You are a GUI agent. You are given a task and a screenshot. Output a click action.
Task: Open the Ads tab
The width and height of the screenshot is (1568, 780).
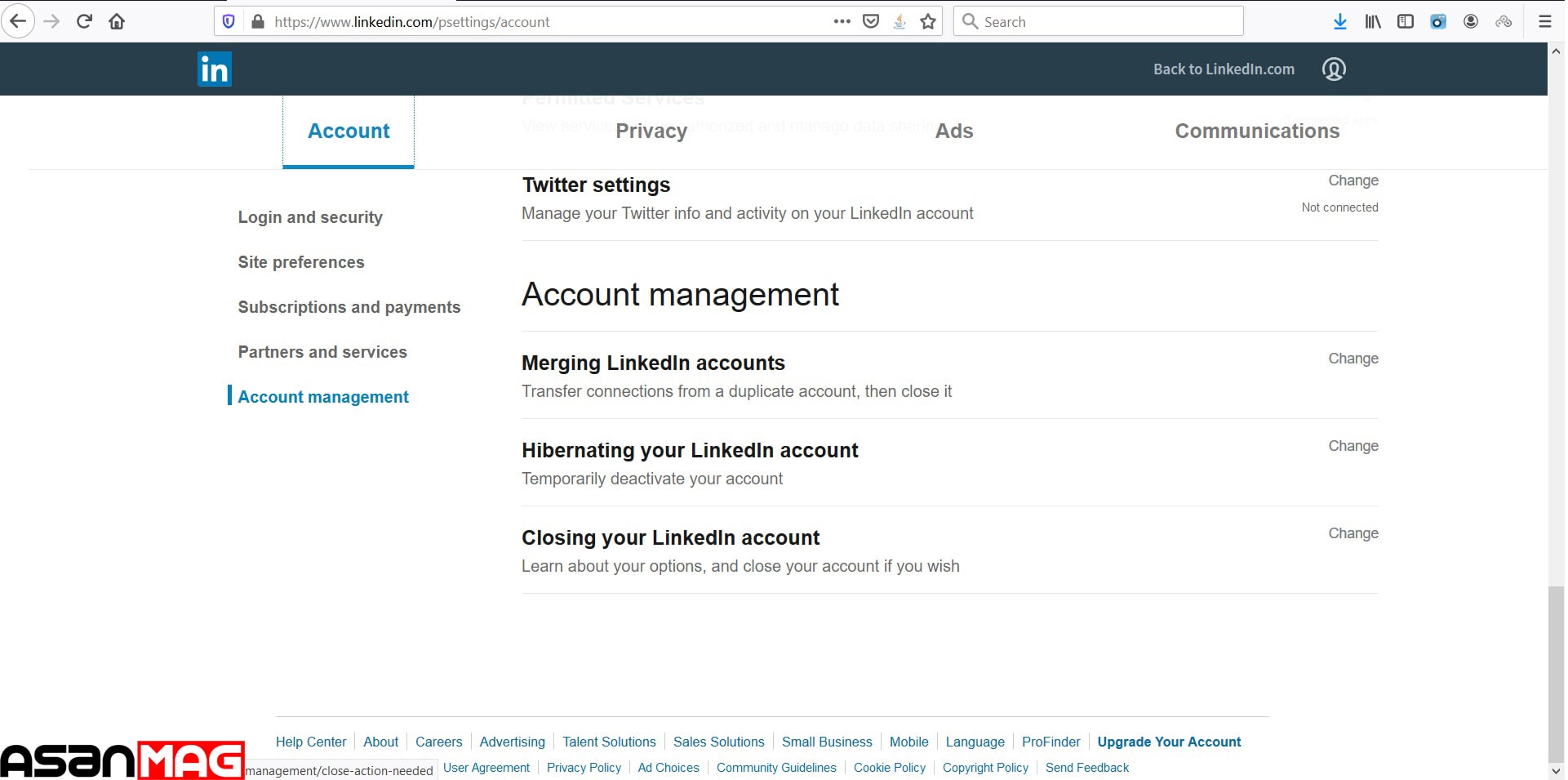click(x=954, y=131)
